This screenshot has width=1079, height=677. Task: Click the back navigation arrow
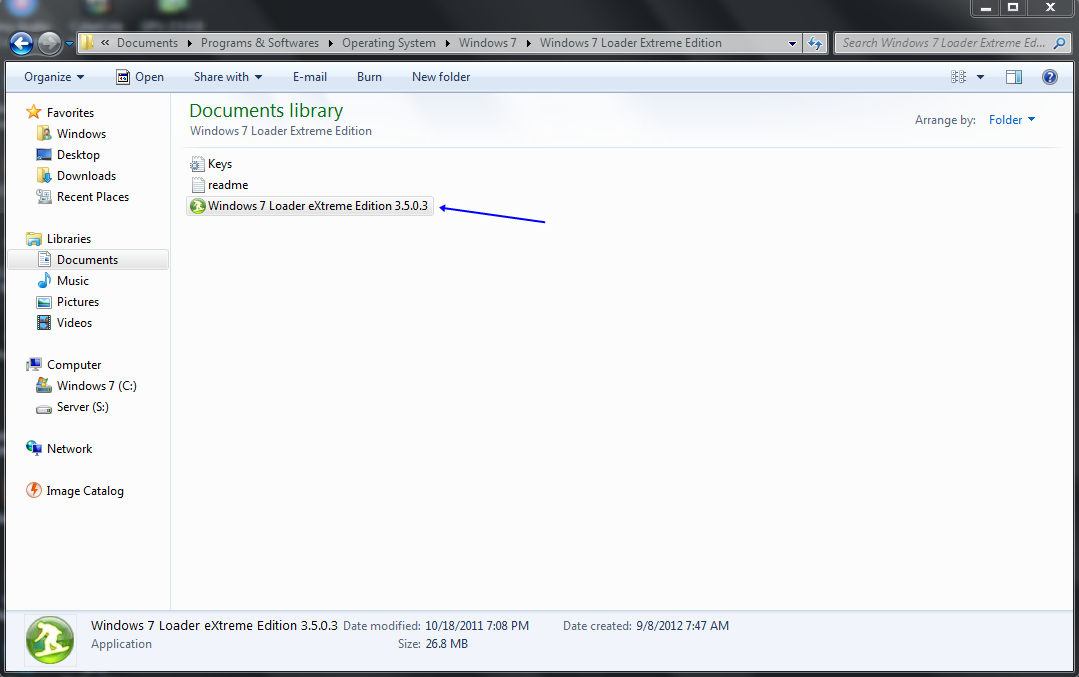point(21,42)
